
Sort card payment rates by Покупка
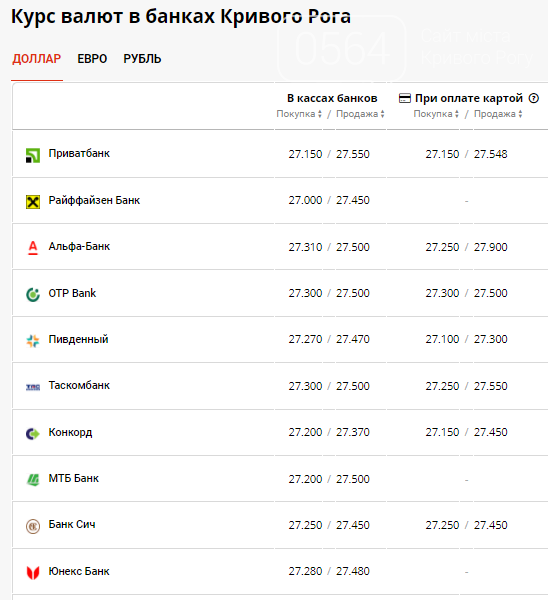click(x=436, y=114)
